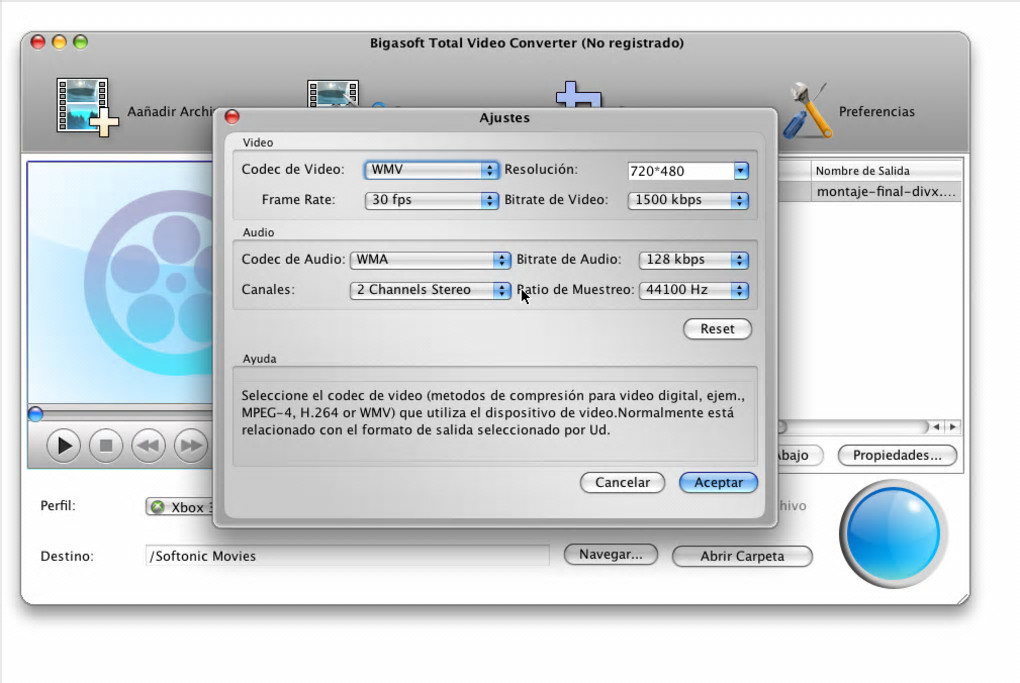Click Cancelar in the Ajustes dialog
Viewport: 1020px width, 683px height.
623,483
